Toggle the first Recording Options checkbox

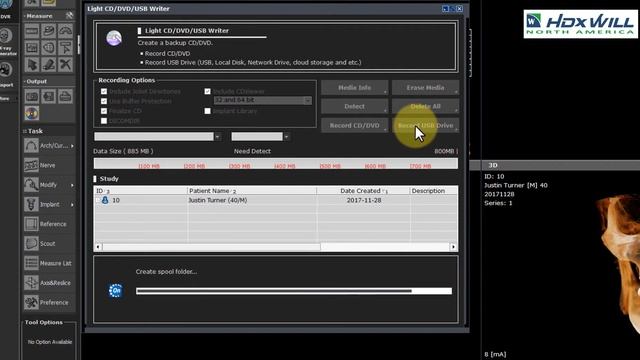point(104,91)
